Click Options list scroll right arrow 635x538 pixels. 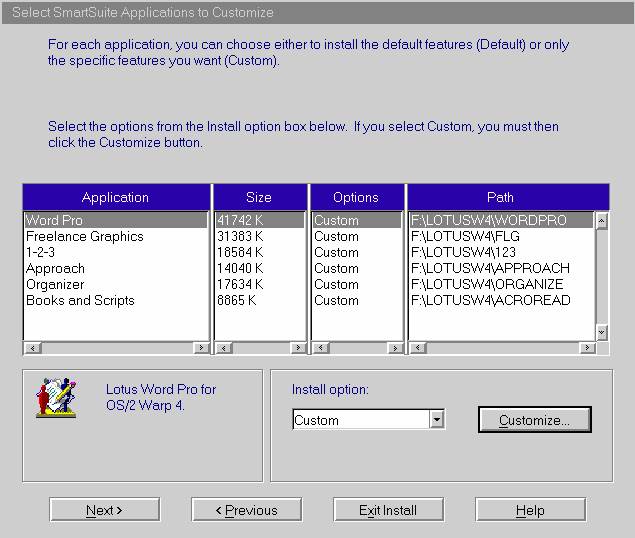[395, 348]
